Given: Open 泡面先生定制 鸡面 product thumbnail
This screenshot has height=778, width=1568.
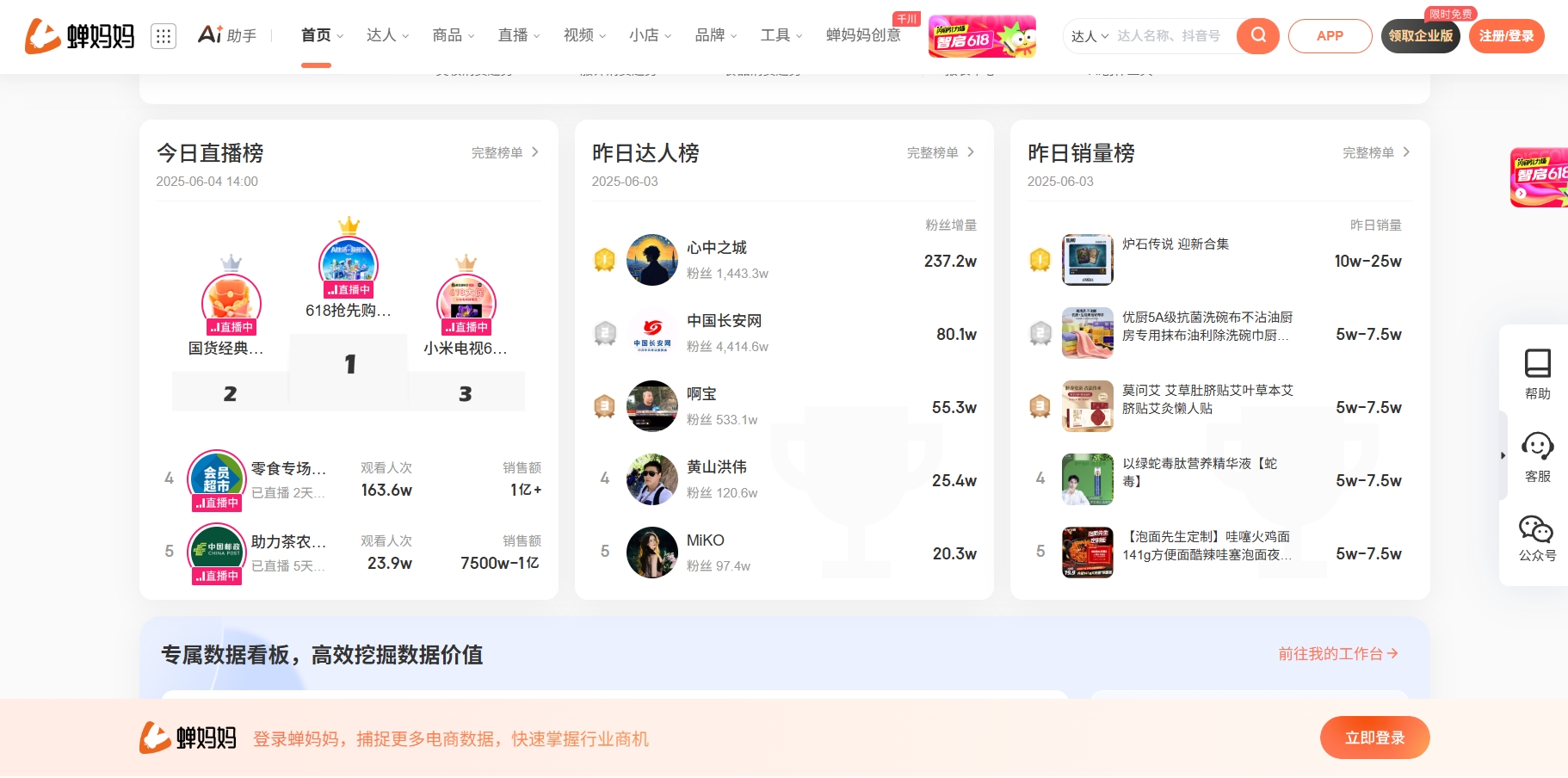Looking at the screenshot, I should [1088, 553].
